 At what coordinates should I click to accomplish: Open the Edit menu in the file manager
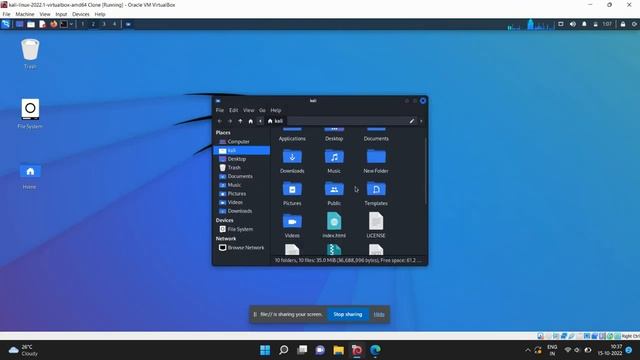233,110
